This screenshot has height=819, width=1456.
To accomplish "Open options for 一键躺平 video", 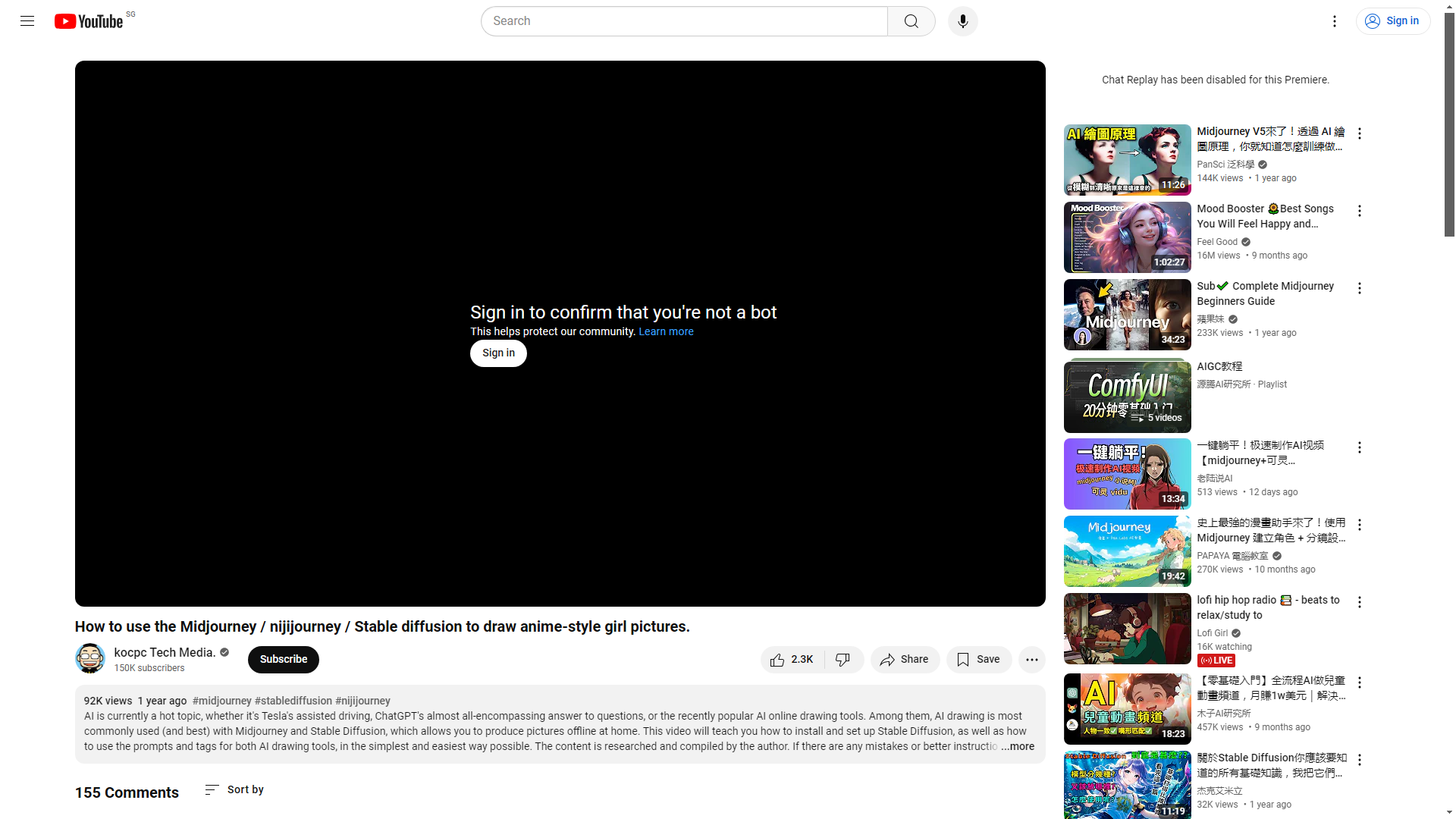I will [1359, 448].
